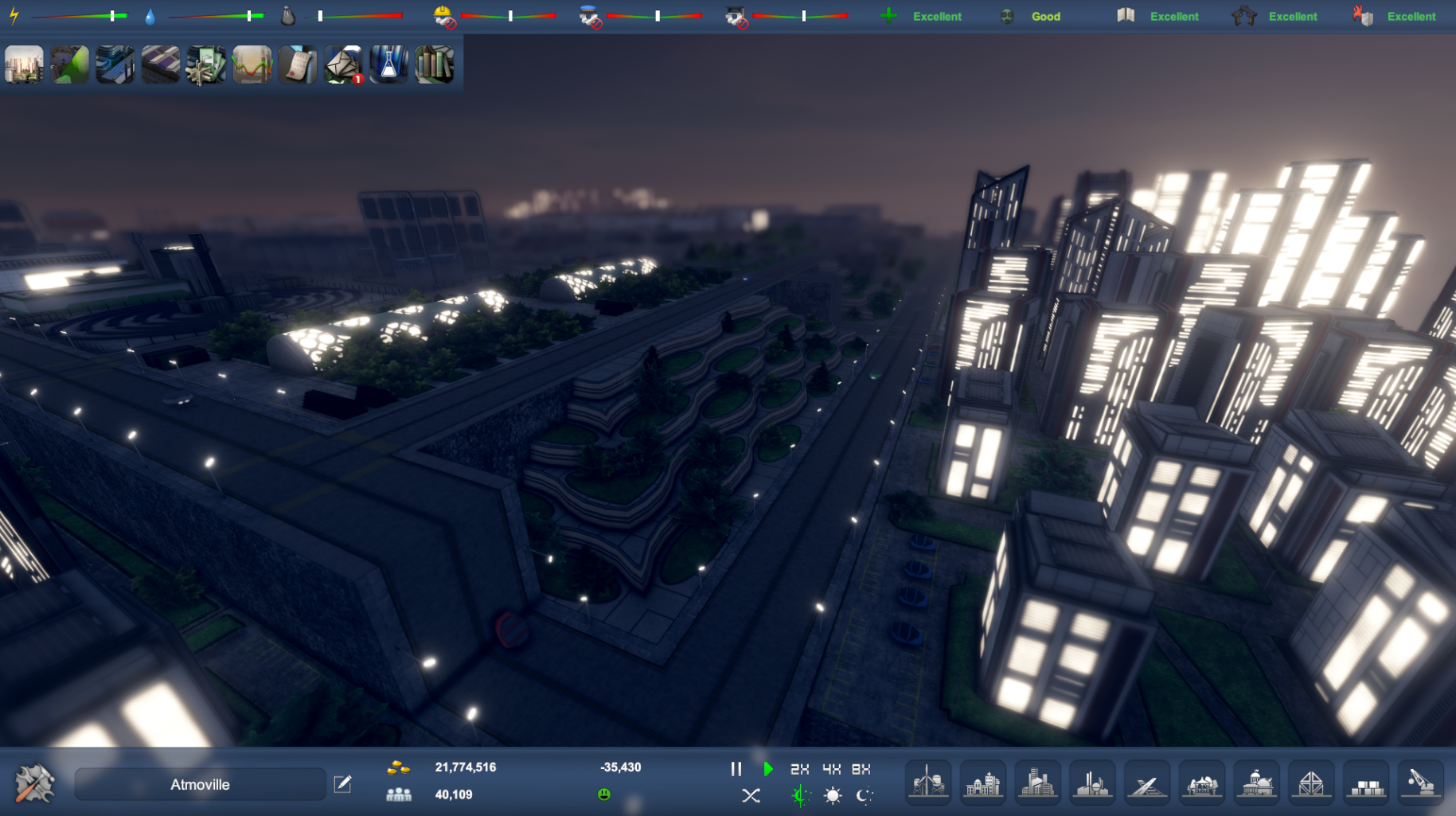Click the Excellent rating beside the green plus
Image resolution: width=1456 pixels, height=816 pixels.
[937, 16]
